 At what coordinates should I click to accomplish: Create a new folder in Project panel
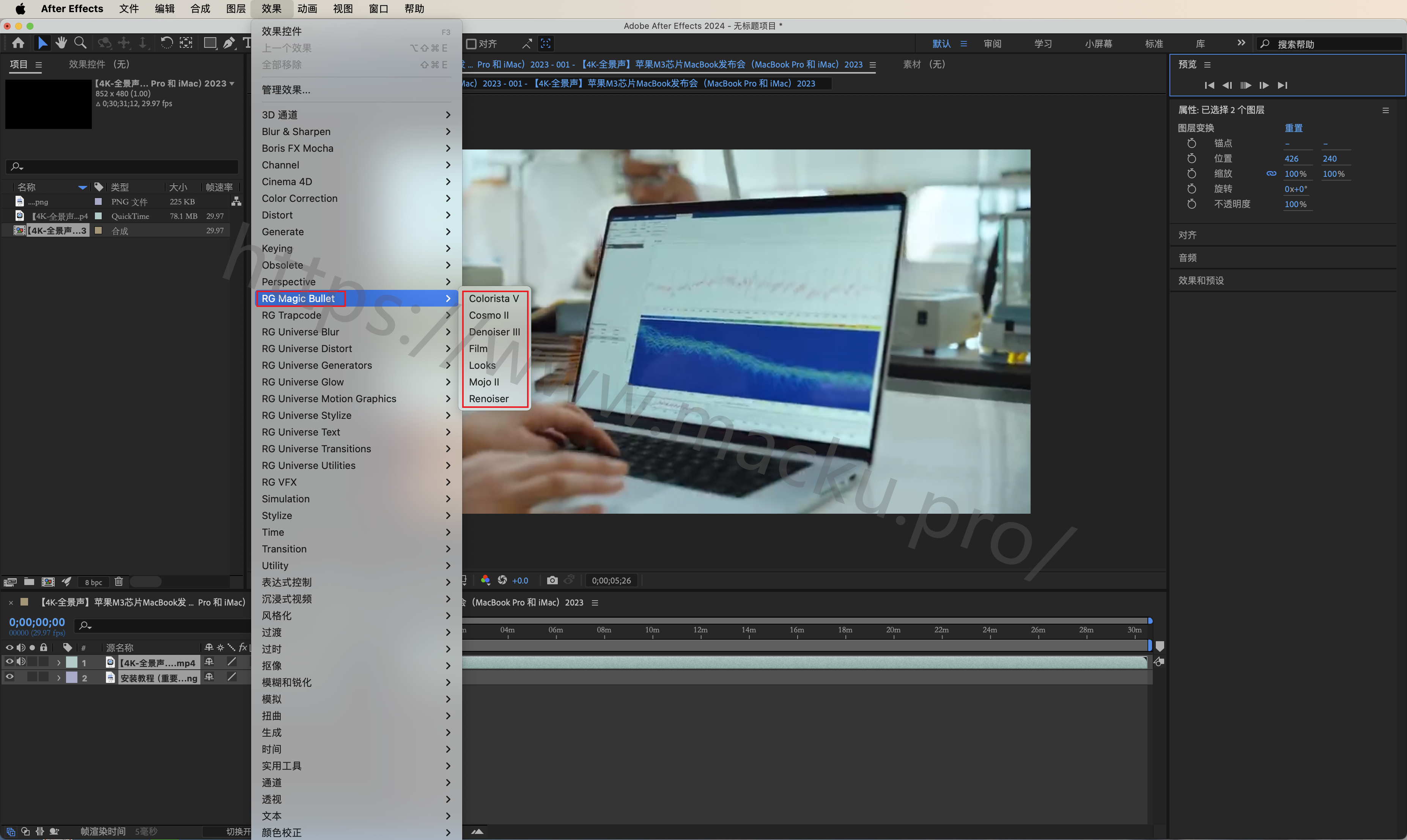29,582
